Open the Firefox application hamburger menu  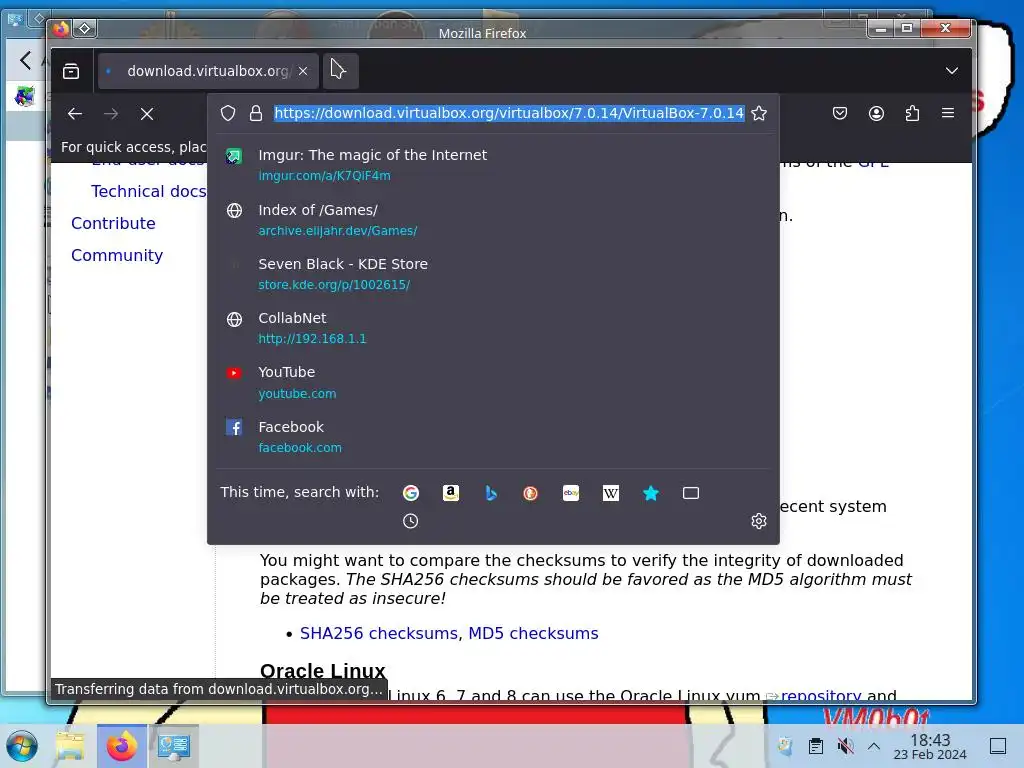click(x=948, y=113)
